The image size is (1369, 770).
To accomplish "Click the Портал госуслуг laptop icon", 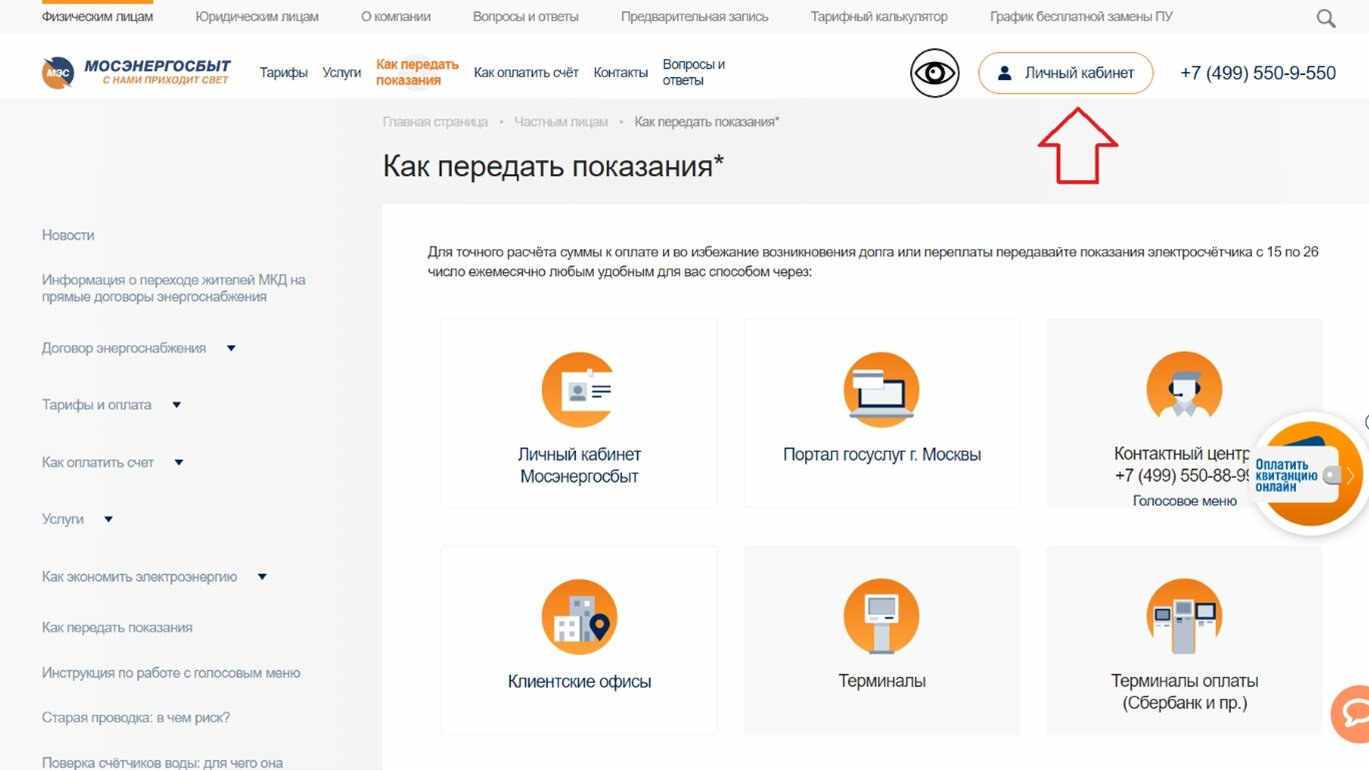I will pos(882,389).
